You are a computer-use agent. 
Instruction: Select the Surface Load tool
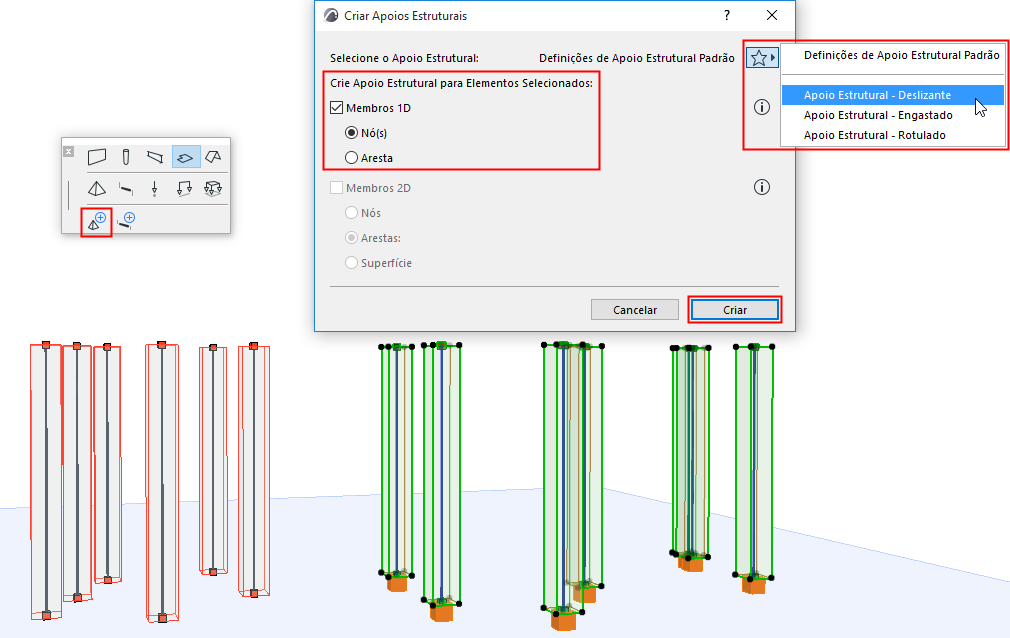pos(213,188)
